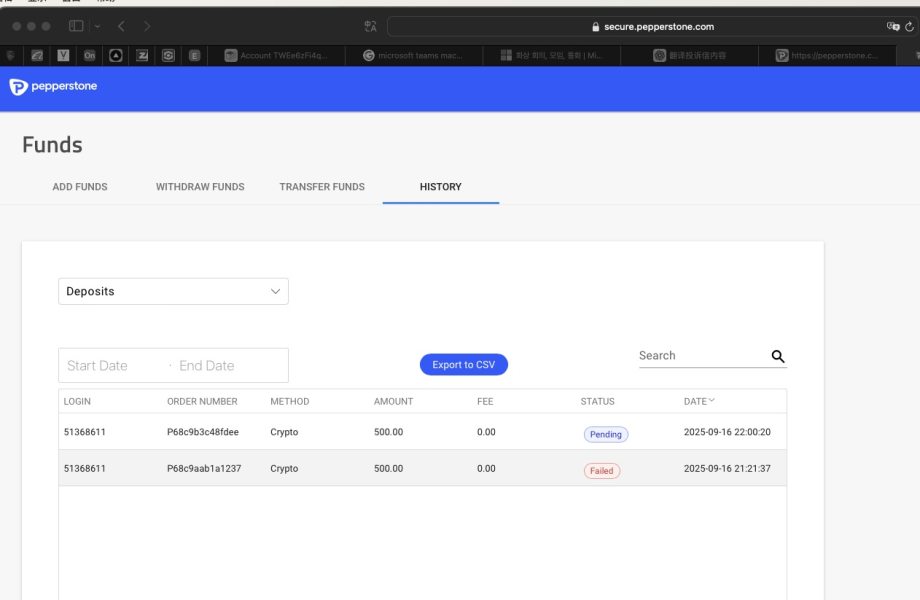Reload the page with the refresh icon
Screen dimensions: 920x600
click(910, 27)
